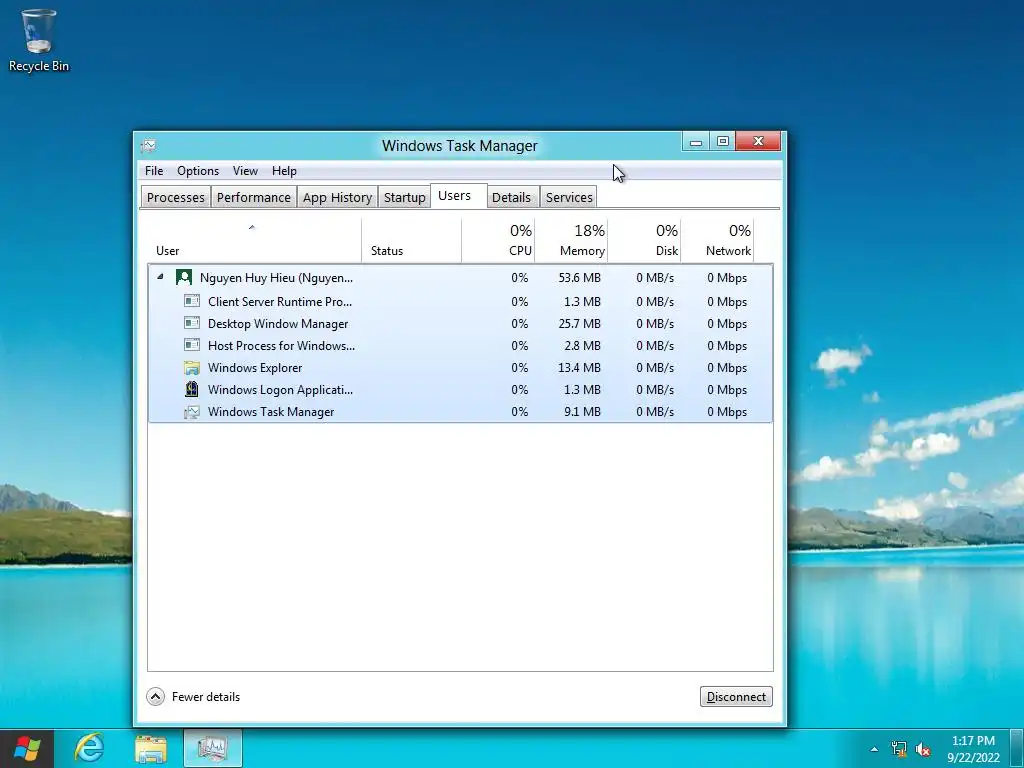Image resolution: width=1024 pixels, height=768 pixels.
Task: Open the Start button on taskbar
Action: click(x=27, y=748)
